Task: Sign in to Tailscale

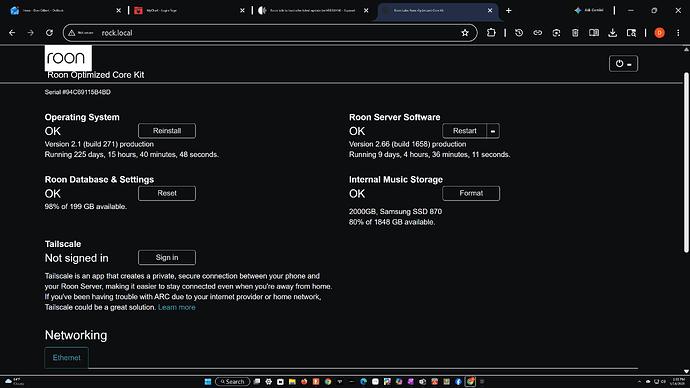Action: click(167, 257)
